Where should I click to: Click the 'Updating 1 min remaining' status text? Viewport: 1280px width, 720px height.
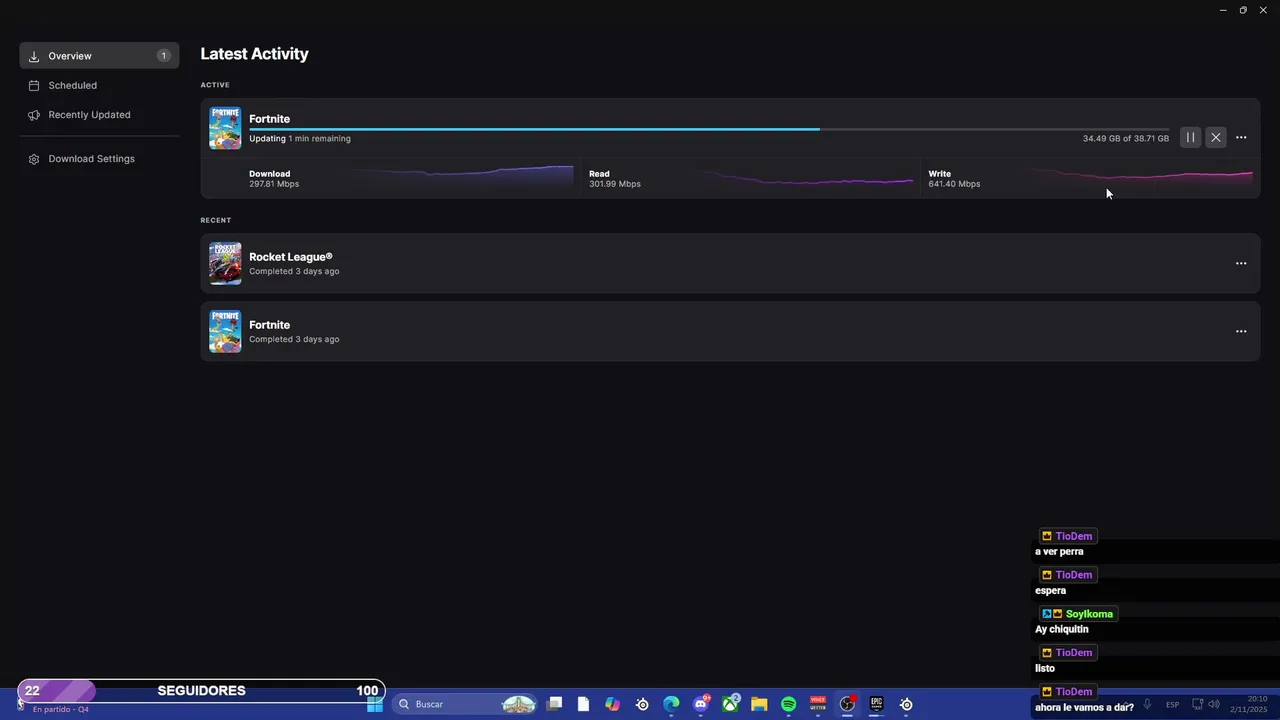click(x=300, y=139)
